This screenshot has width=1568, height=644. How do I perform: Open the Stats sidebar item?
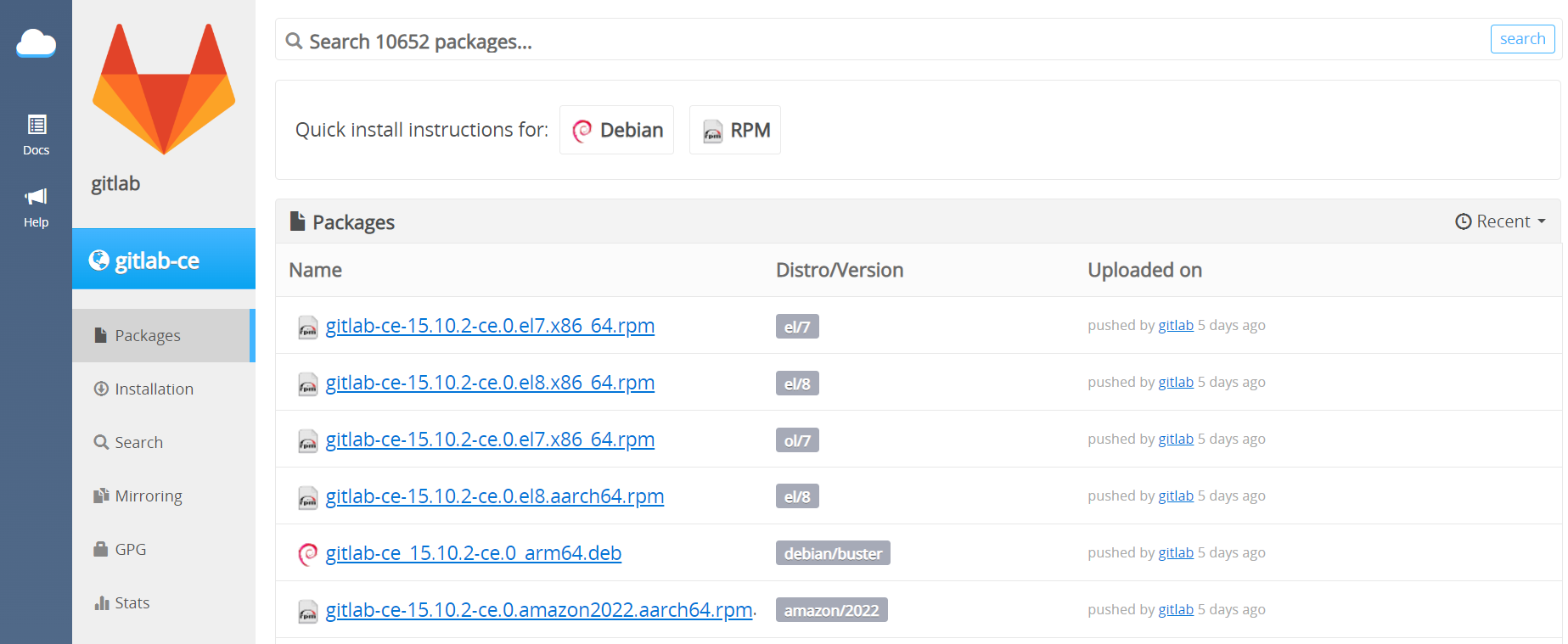click(164, 602)
